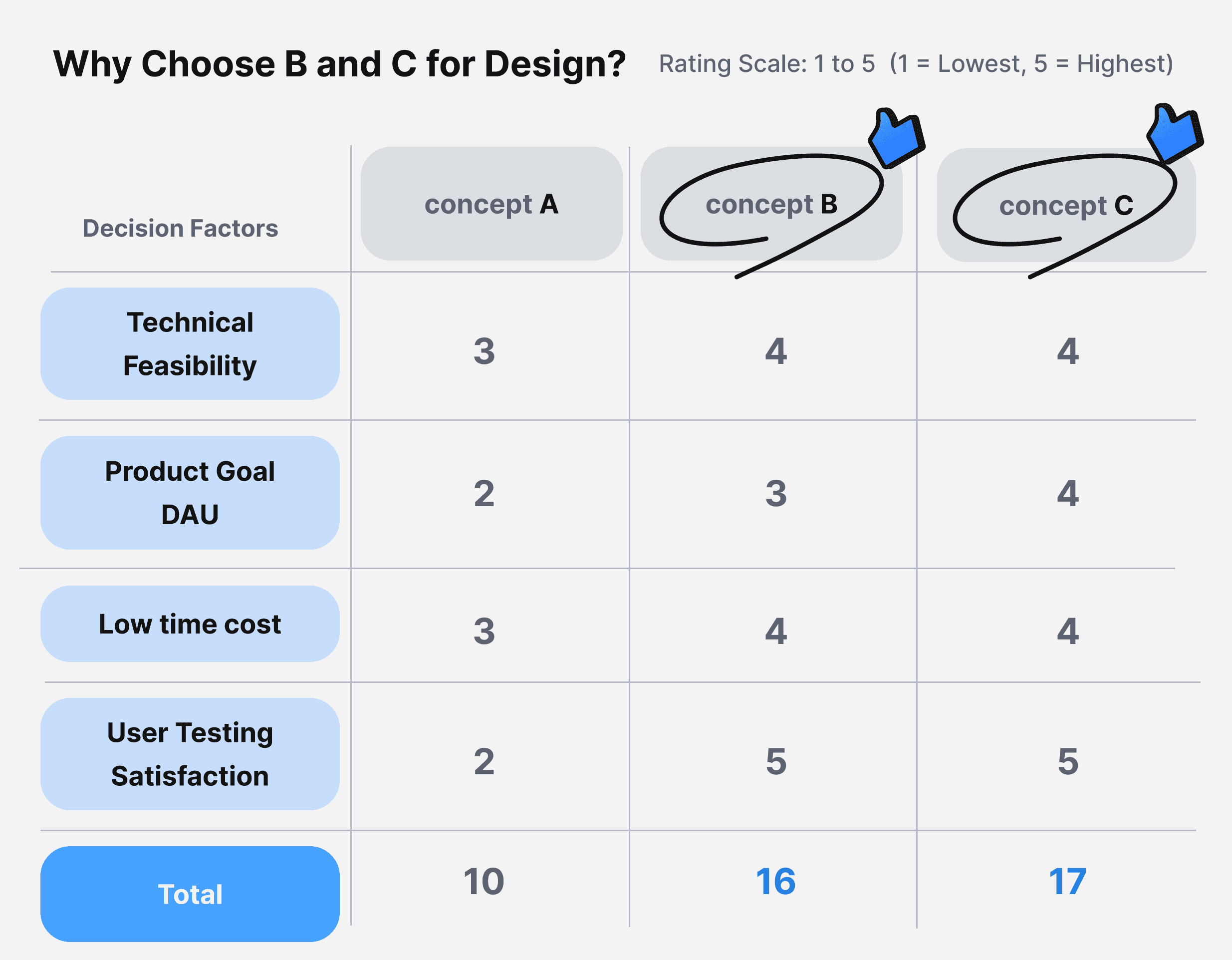Image resolution: width=1232 pixels, height=960 pixels.
Task: Click the User Testing Satisfaction label
Action: pos(190,754)
